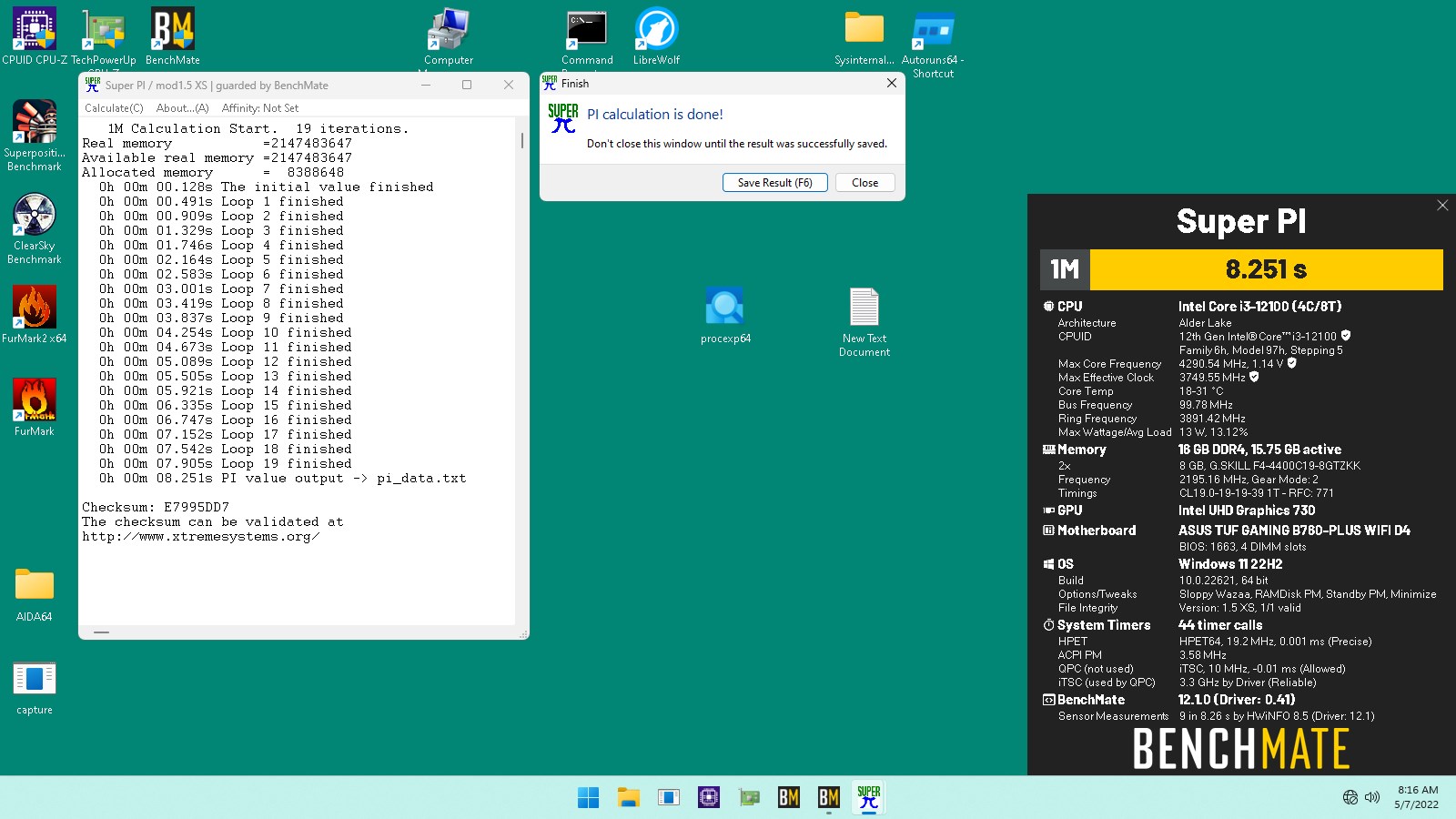Image resolution: width=1456 pixels, height=819 pixels.
Task: Click the 44 timer calls text
Action: pos(1220,625)
